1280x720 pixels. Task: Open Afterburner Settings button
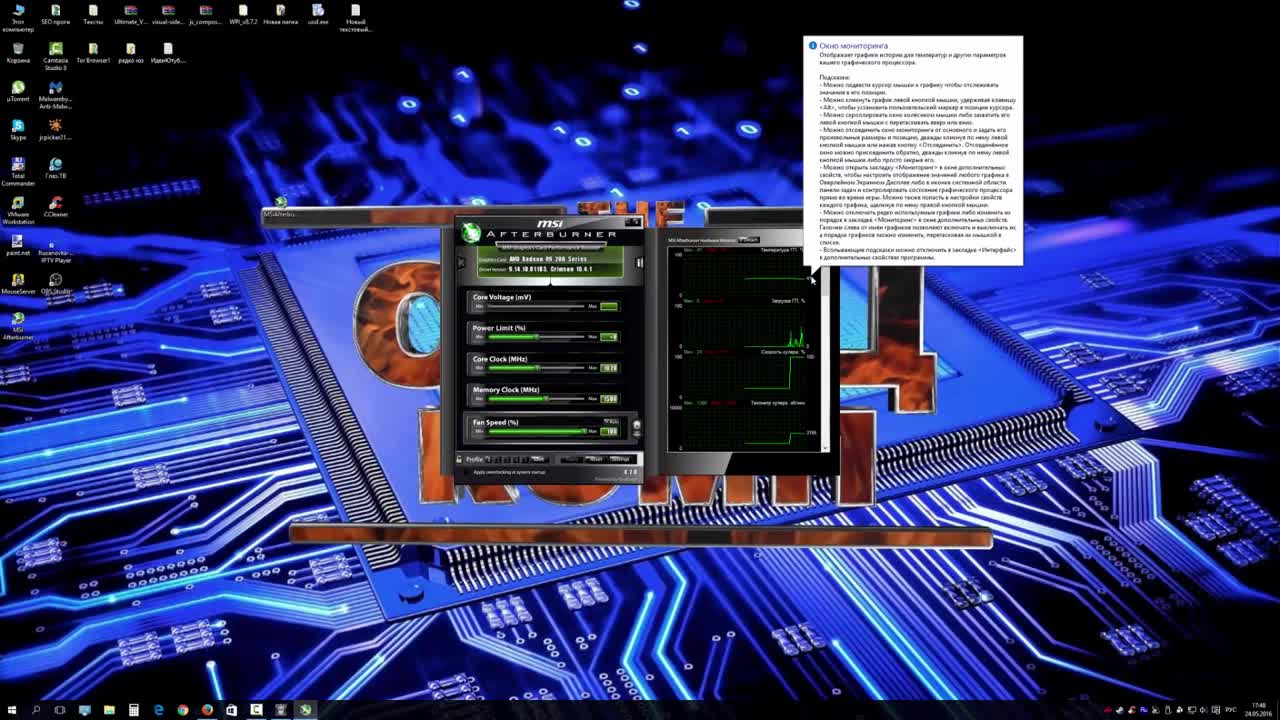click(619, 459)
